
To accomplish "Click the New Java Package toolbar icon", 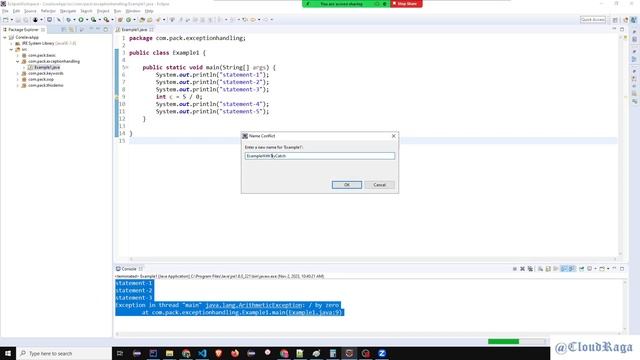I will 120,20.
